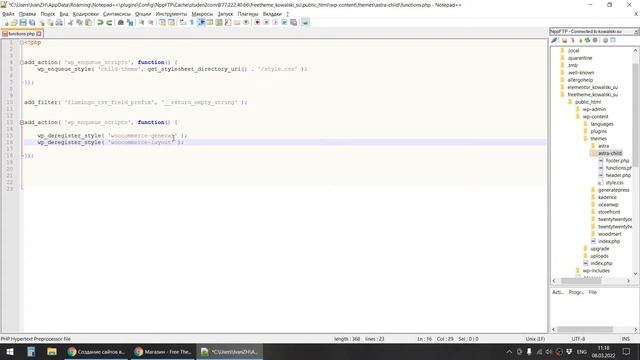Collapse the fold at code line 13

tap(22, 122)
